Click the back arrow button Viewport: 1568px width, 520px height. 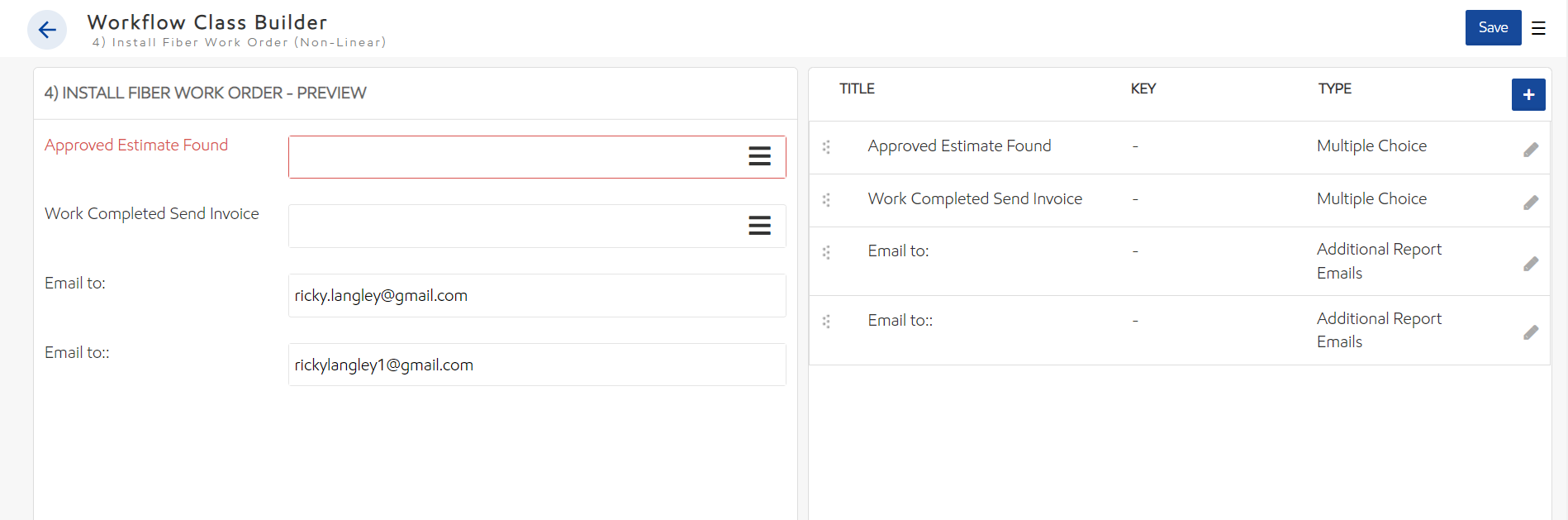(x=47, y=31)
